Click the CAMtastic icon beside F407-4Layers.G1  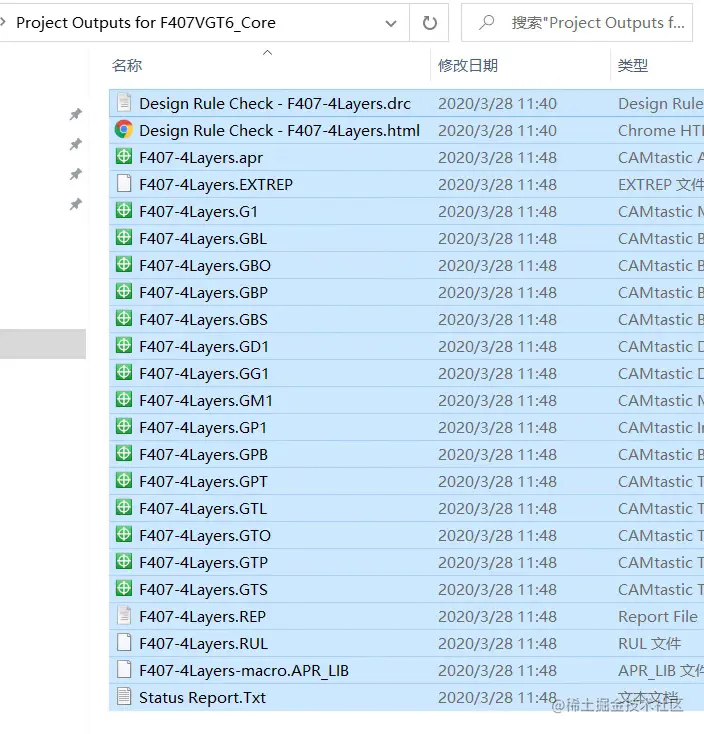tap(124, 210)
